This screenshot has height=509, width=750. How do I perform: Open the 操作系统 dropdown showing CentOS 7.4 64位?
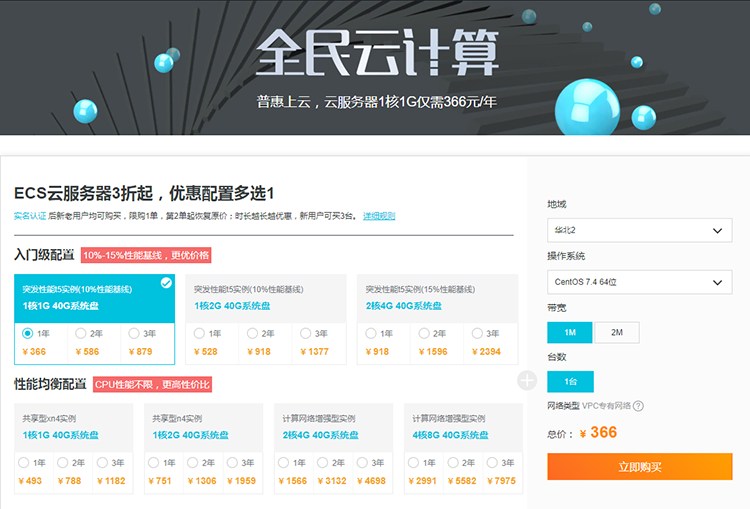pos(640,282)
